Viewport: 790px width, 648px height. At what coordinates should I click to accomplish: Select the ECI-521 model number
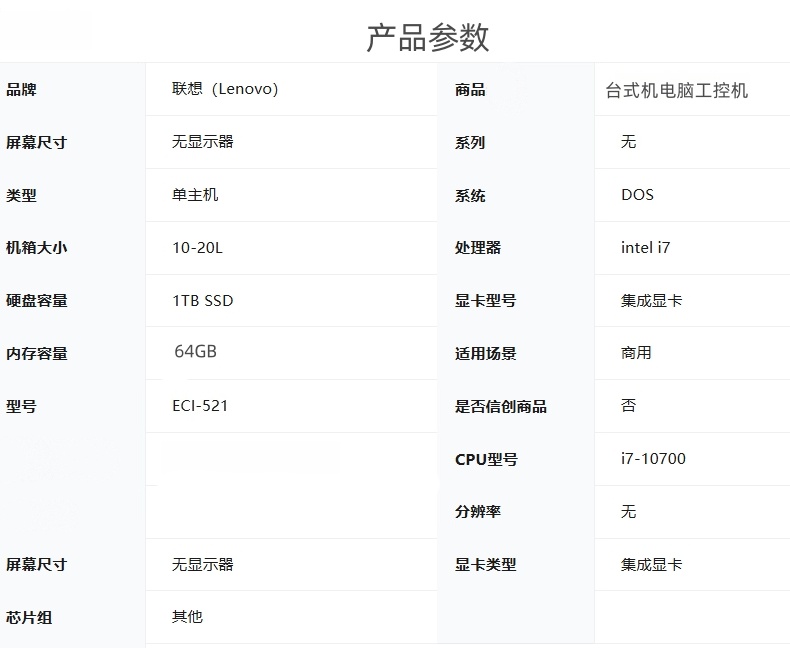click(x=200, y=406)
